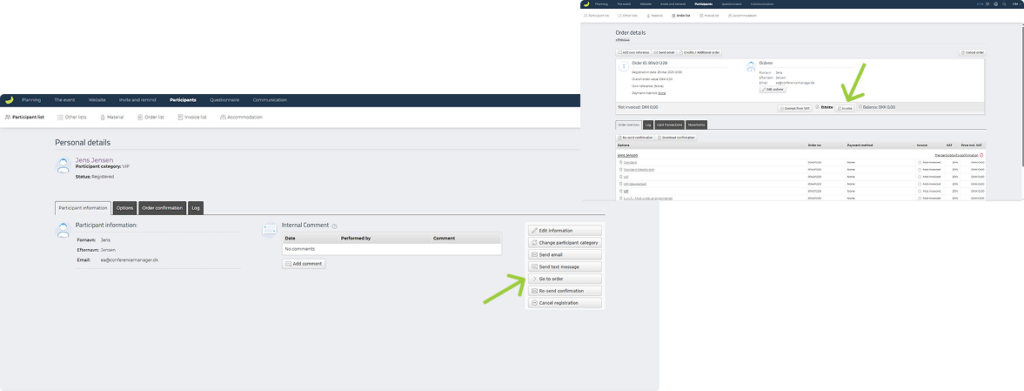
Task: Switch to the Options tab
Action: pyautogui.click(x=125, y=208)
